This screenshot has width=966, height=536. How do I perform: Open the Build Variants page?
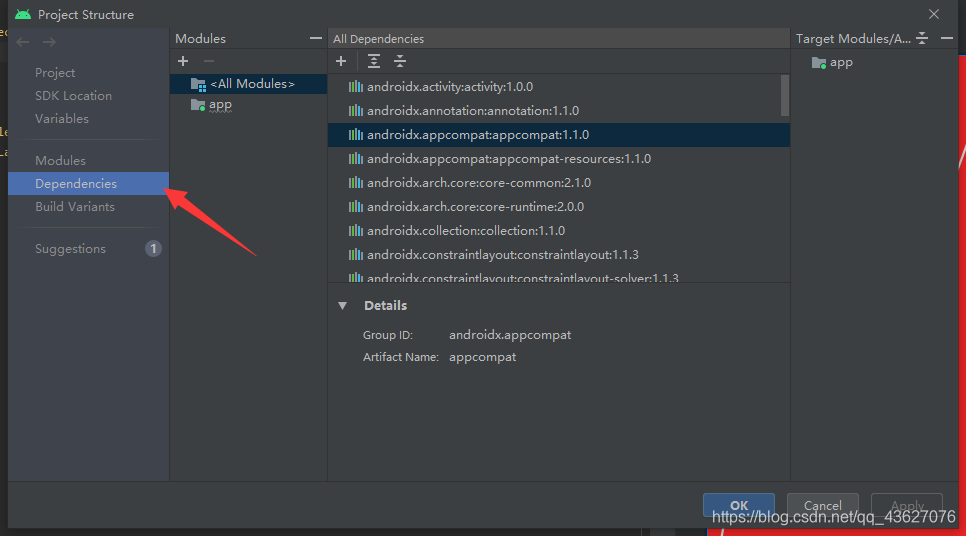[x=75, y=207]
